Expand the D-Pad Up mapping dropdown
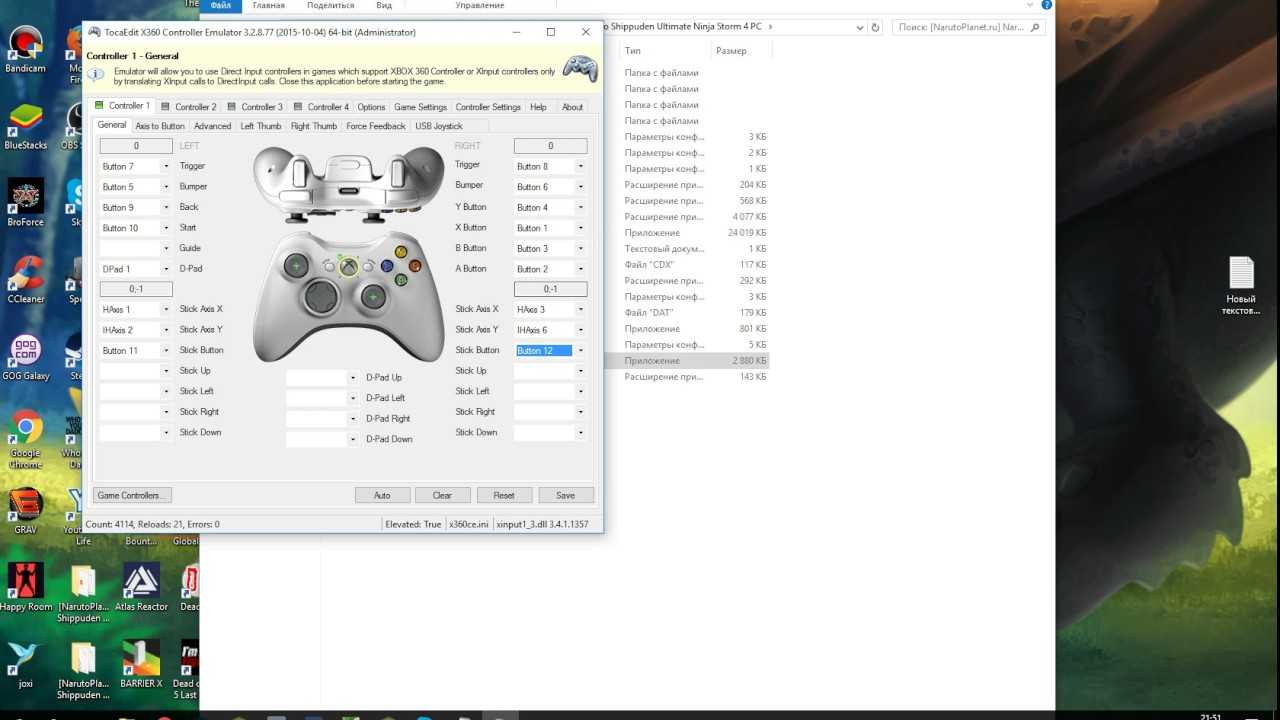The image size is (1280, 720). [x=352, y=378]
